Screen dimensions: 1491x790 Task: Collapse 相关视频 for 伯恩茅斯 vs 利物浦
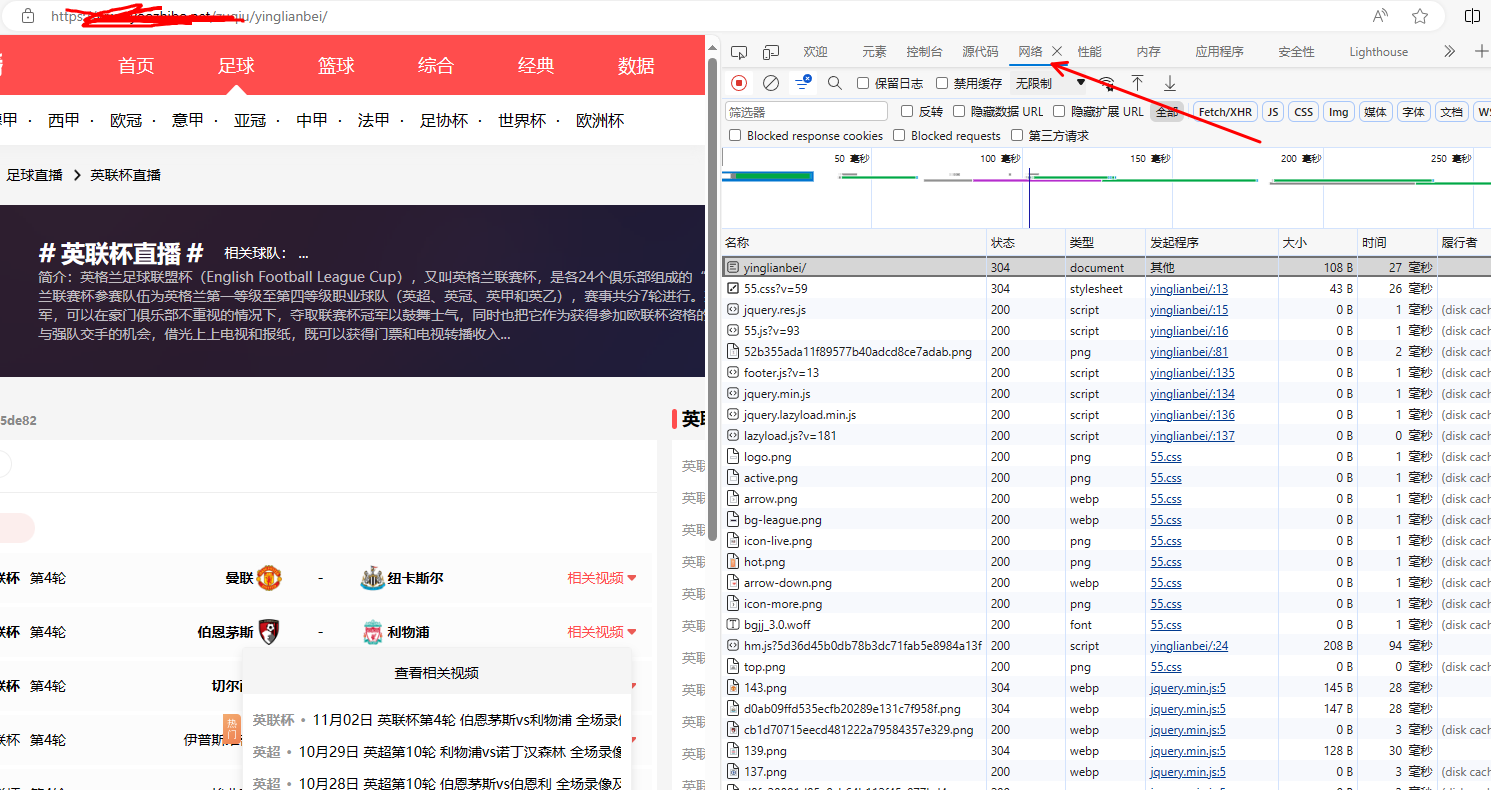(602, 632)
